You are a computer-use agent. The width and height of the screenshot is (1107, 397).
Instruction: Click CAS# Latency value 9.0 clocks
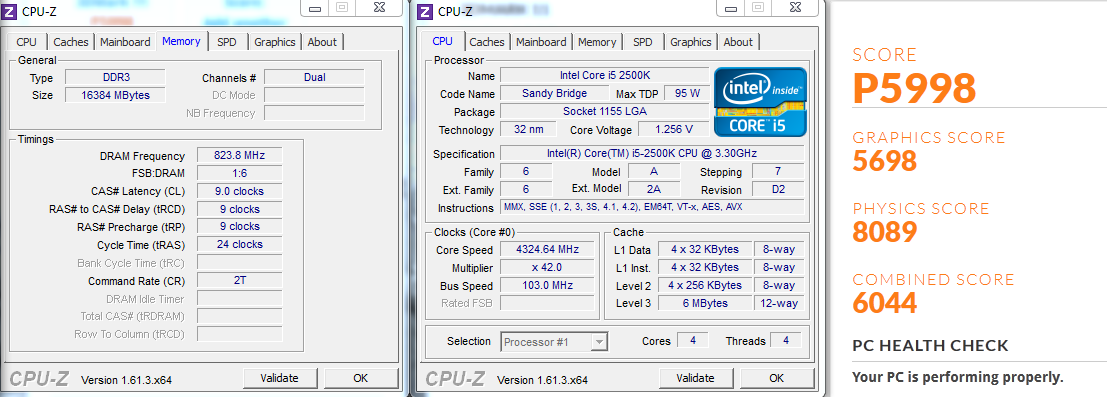[x=239, y=191]
